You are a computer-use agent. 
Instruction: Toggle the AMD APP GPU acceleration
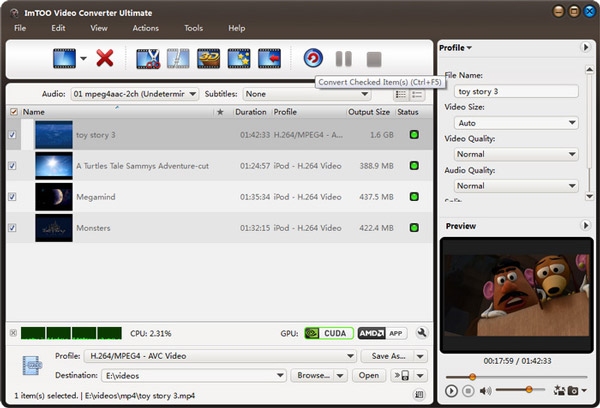[x=382, y=333]
